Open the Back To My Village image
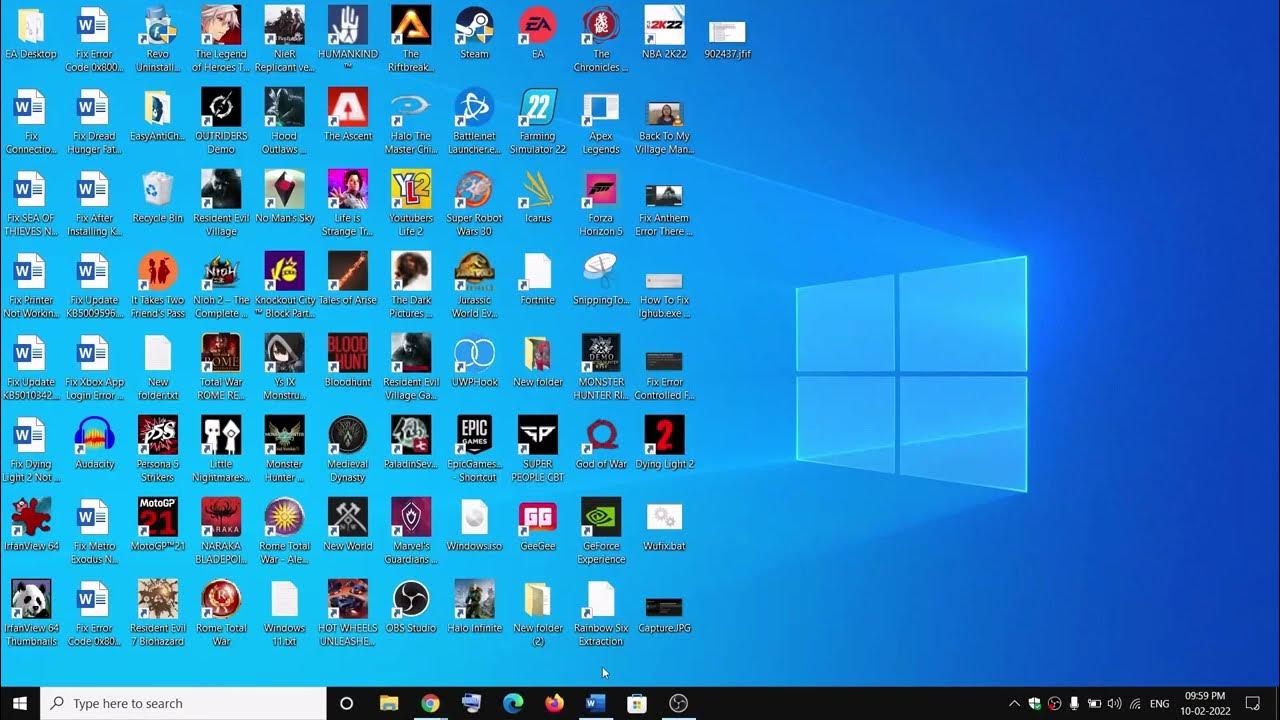The image size is (1280, 720). (665, 127)
